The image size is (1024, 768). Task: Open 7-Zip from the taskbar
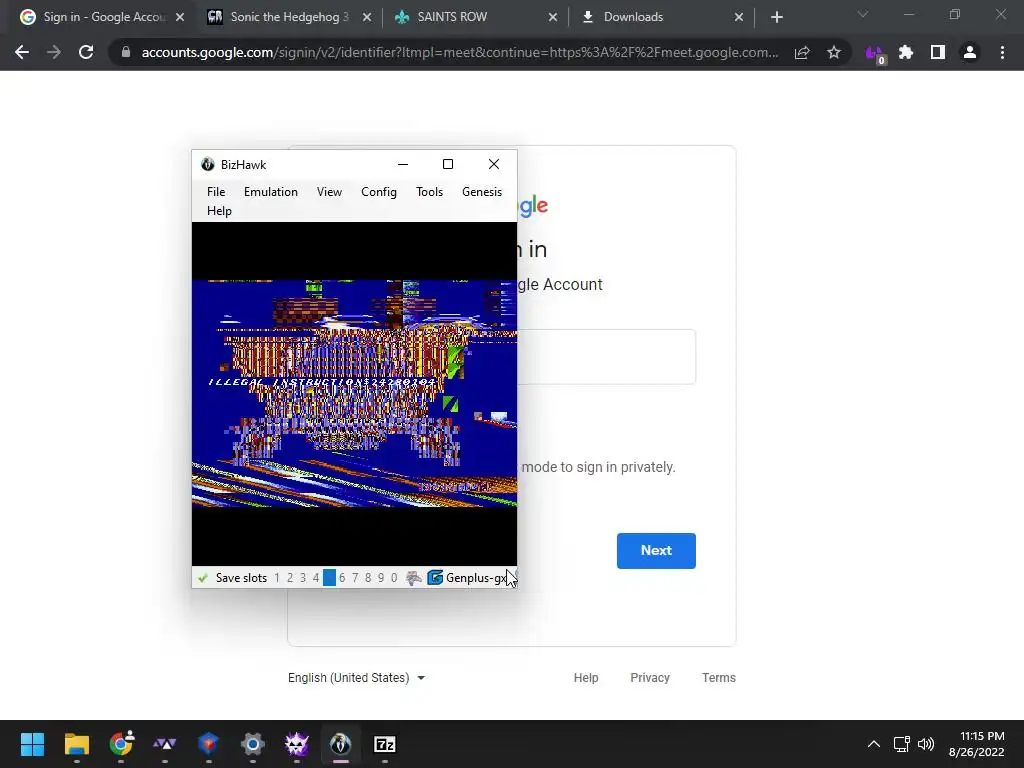coord(385,744)
